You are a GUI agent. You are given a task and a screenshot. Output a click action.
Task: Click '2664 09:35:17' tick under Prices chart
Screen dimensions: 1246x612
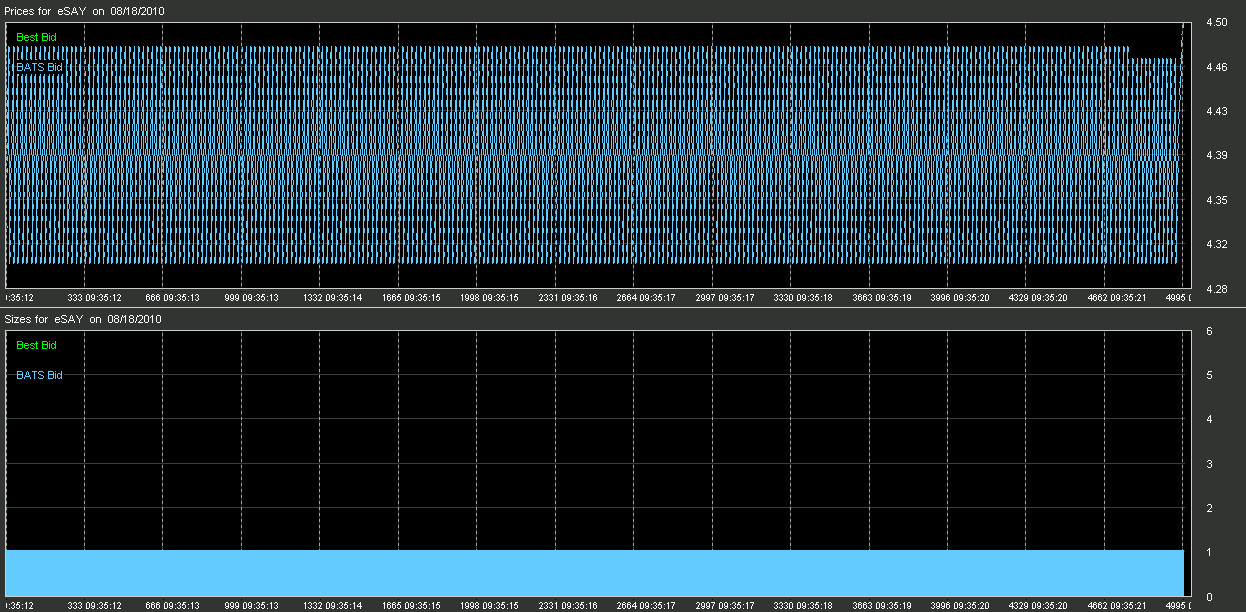[647, 297]
